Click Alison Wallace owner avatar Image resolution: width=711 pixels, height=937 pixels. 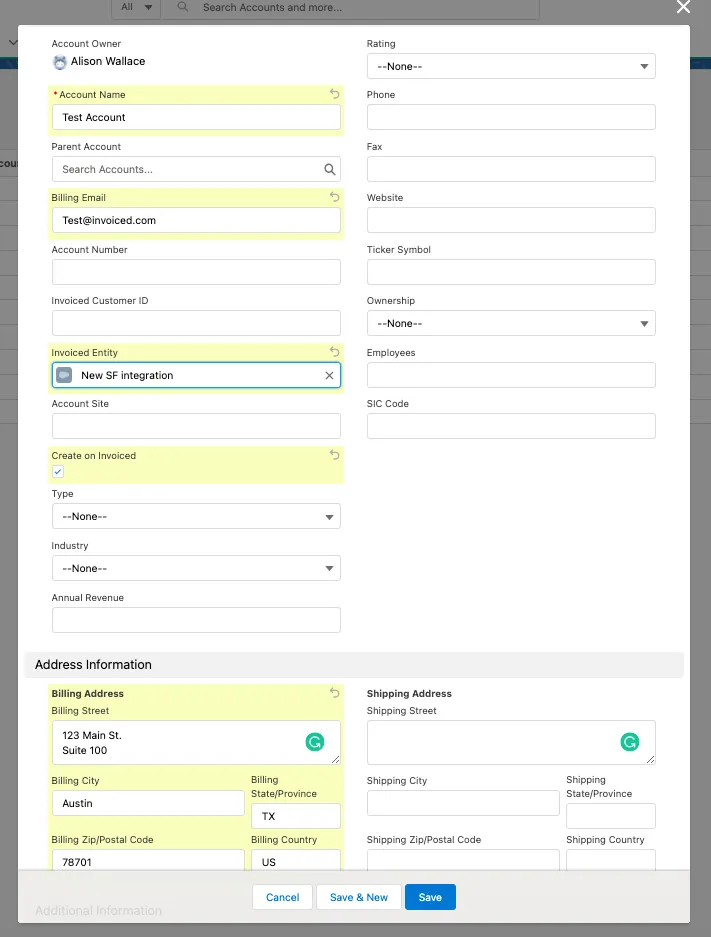point(60,62)
